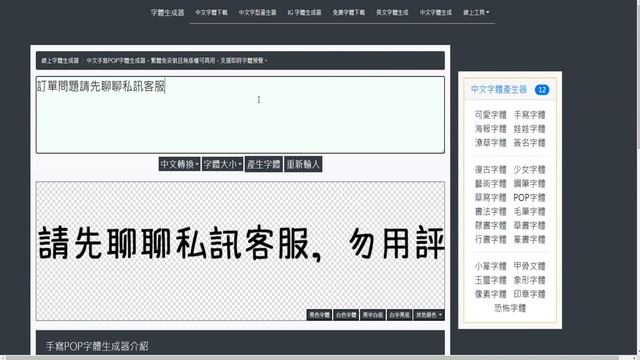The width and height of the screenshot is (640, 360).
Task: Click the 字體生成器 site logo link
Action: (x=167, y=12)
